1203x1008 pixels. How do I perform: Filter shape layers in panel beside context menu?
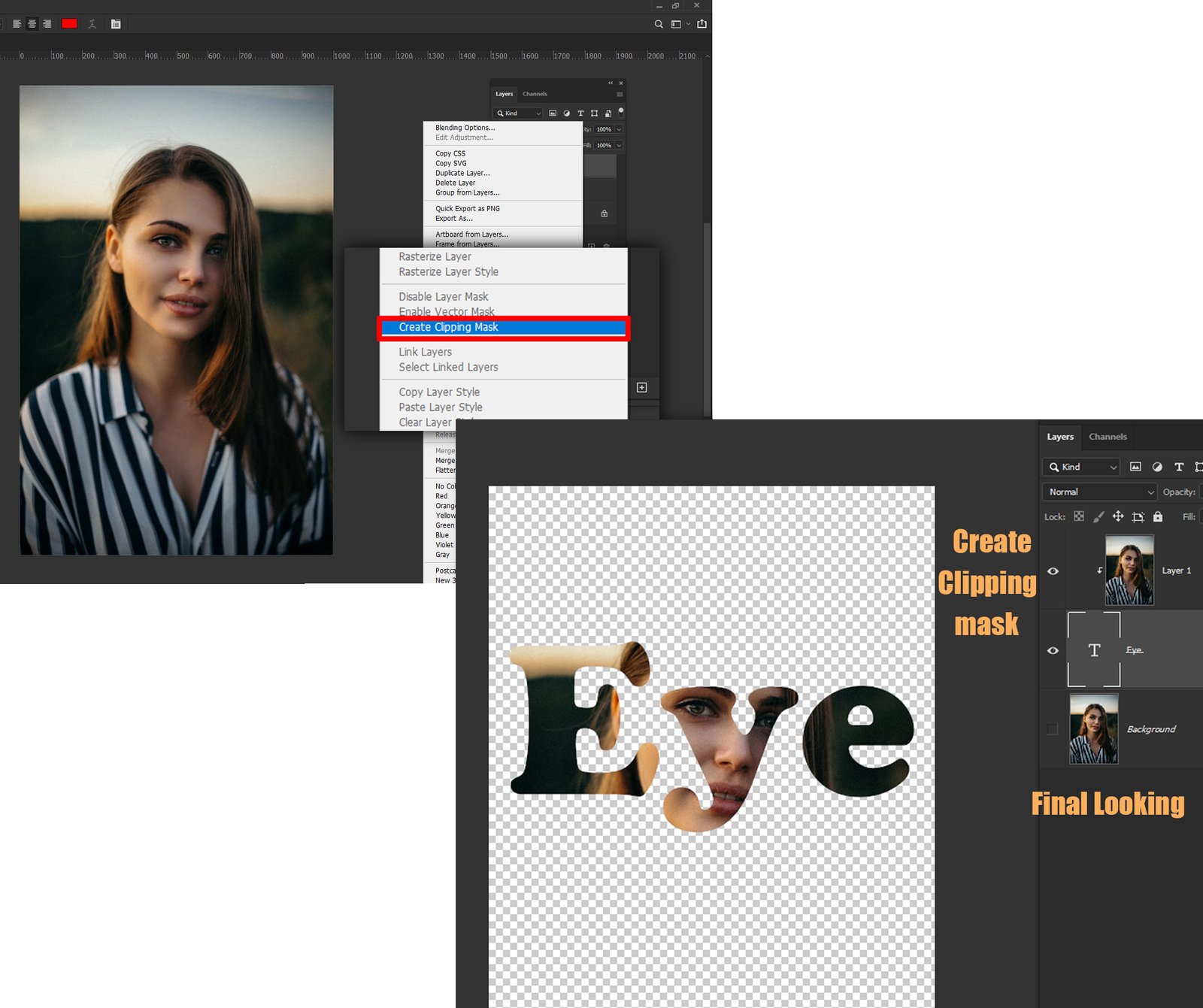pyautogui.click(x=594, y=114)
